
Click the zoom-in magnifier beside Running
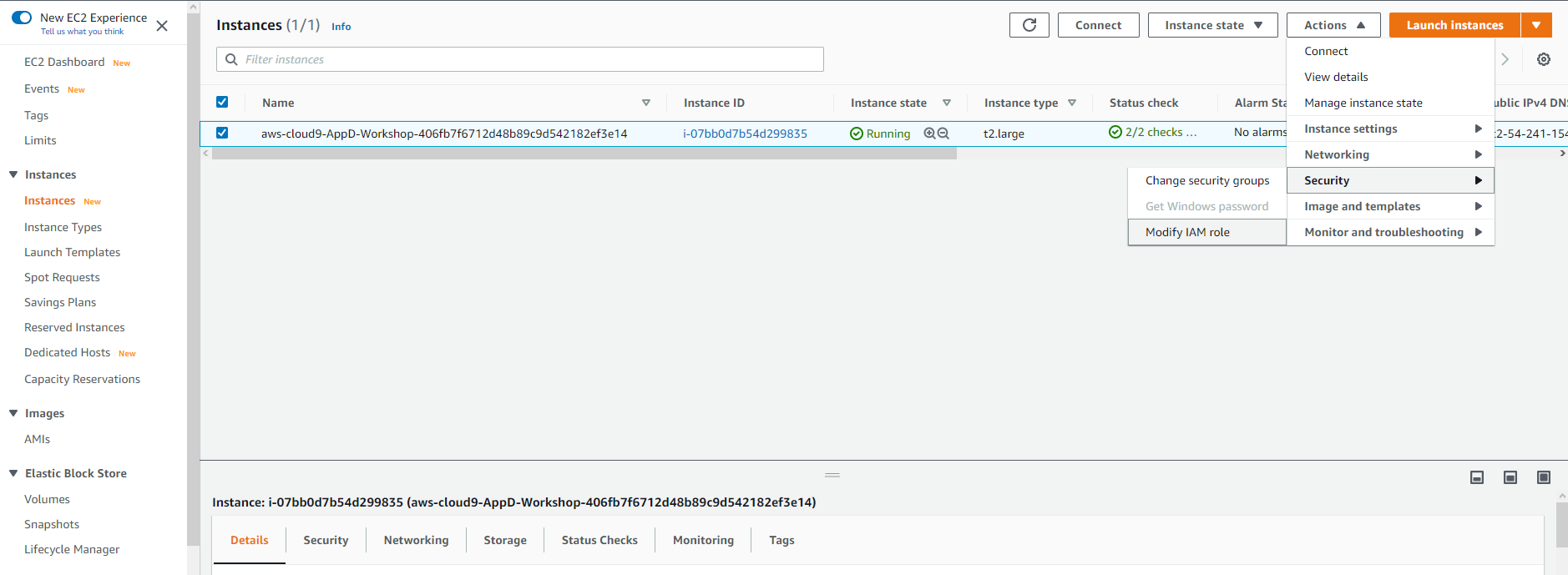(929, 134)
